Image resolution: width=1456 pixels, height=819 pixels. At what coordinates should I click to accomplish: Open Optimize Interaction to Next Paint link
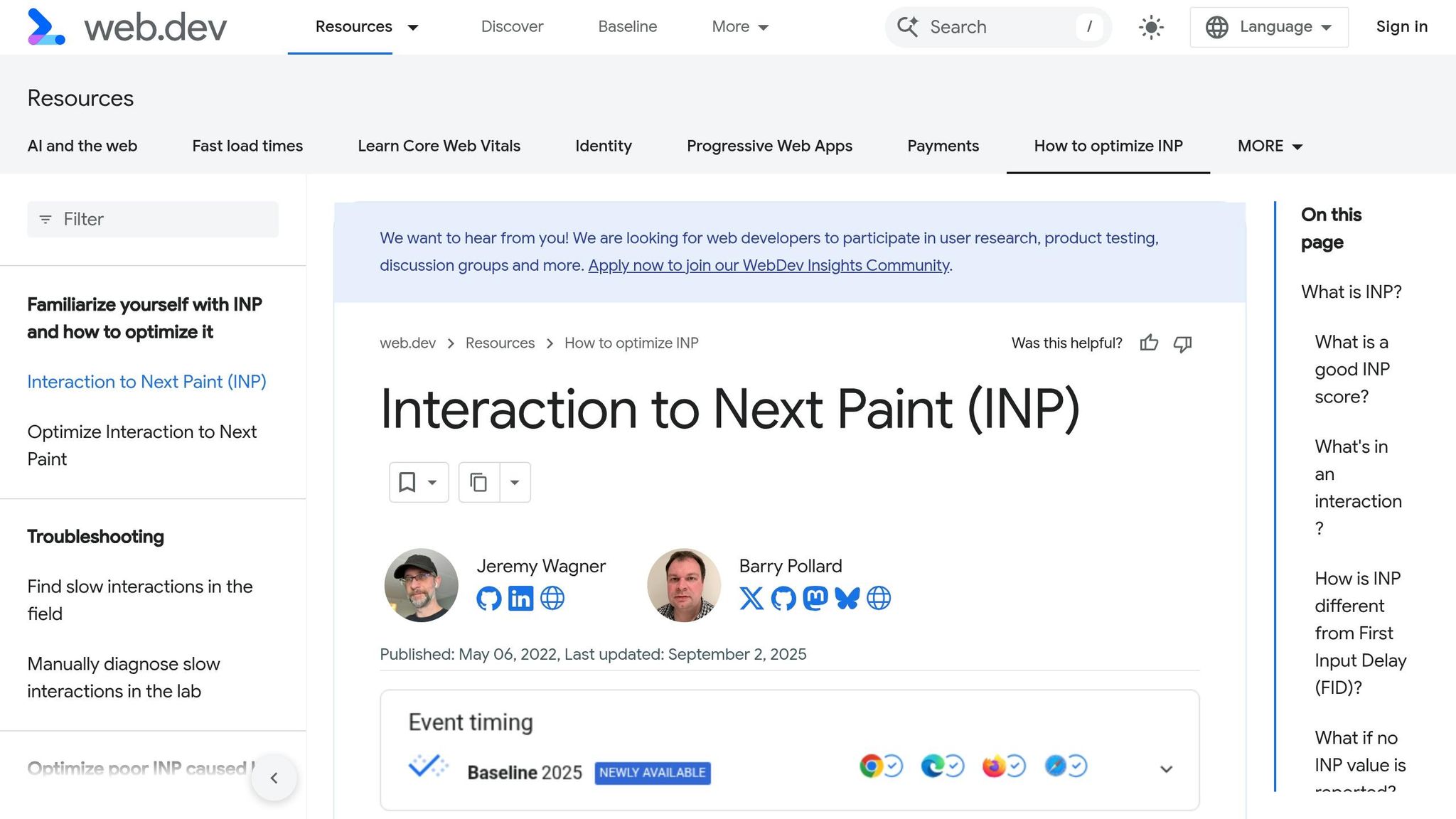coord(142,445)
